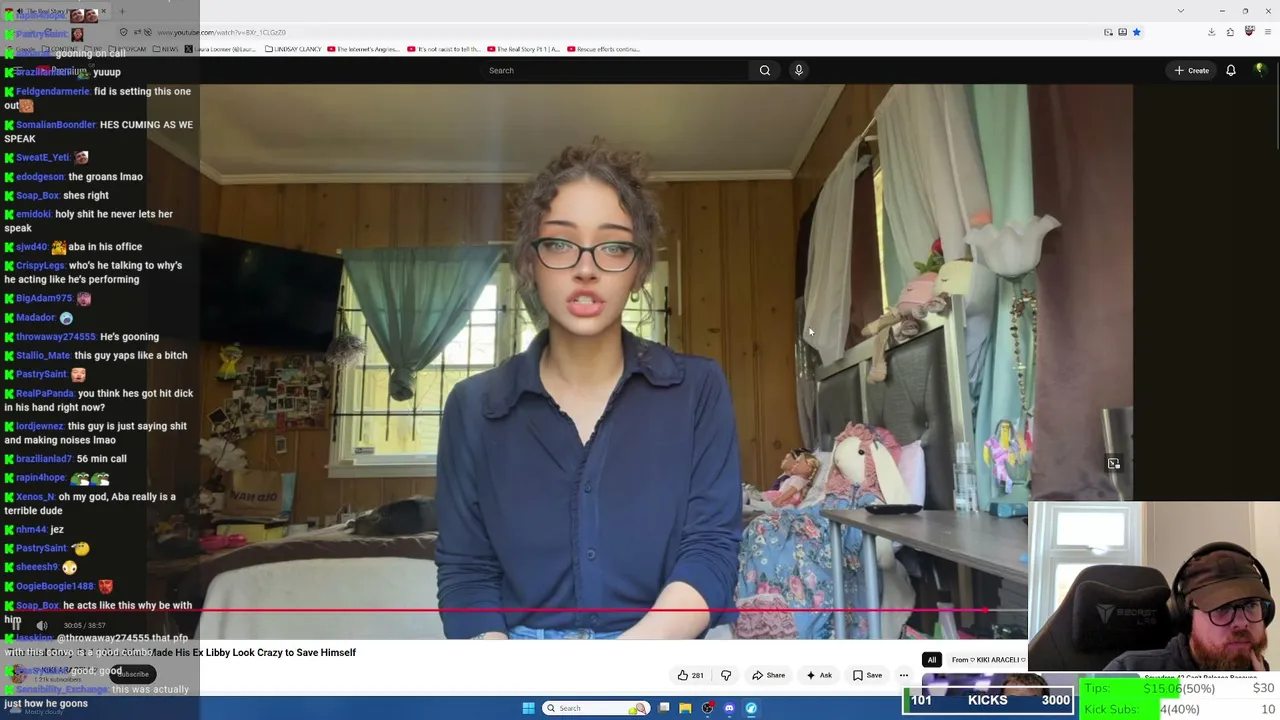The width and height of the screenshot is (1280, 720).
Task: Click chat username OogieBoogie1488
Action: pyautogui.click(x=55, y=586)
